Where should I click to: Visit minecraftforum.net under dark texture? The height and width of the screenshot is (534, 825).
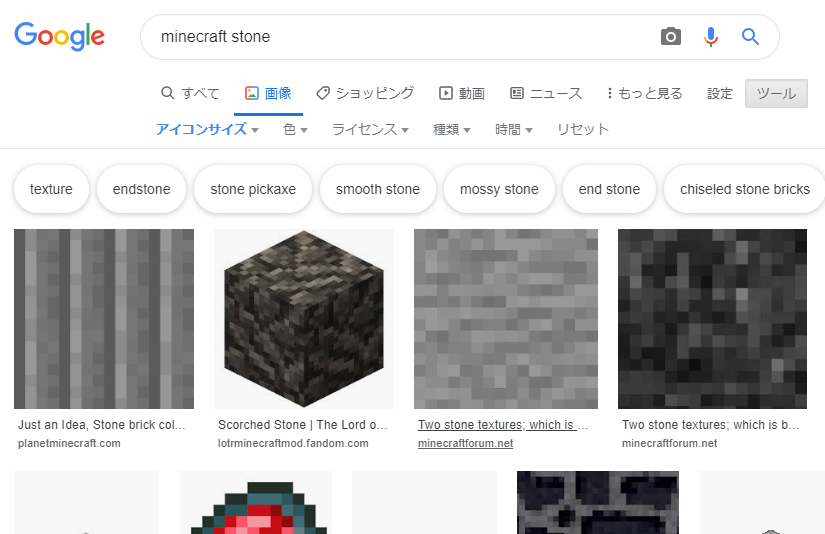click(669, 443)
